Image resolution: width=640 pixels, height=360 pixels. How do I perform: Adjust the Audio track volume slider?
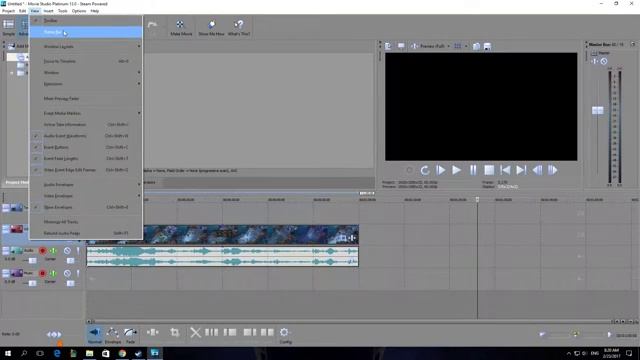click(x=32, y=260)
